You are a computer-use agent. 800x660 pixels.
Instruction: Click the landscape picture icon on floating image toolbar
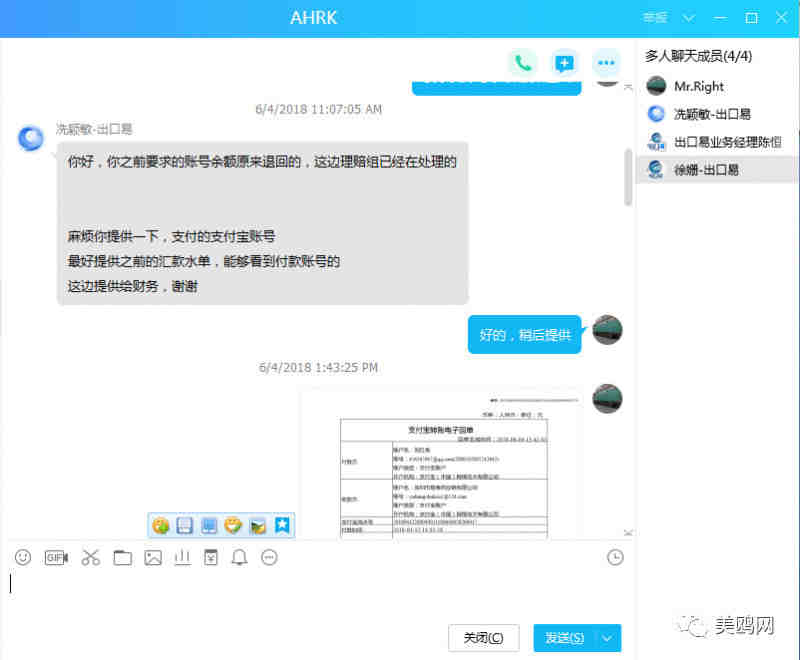(258, 525)
